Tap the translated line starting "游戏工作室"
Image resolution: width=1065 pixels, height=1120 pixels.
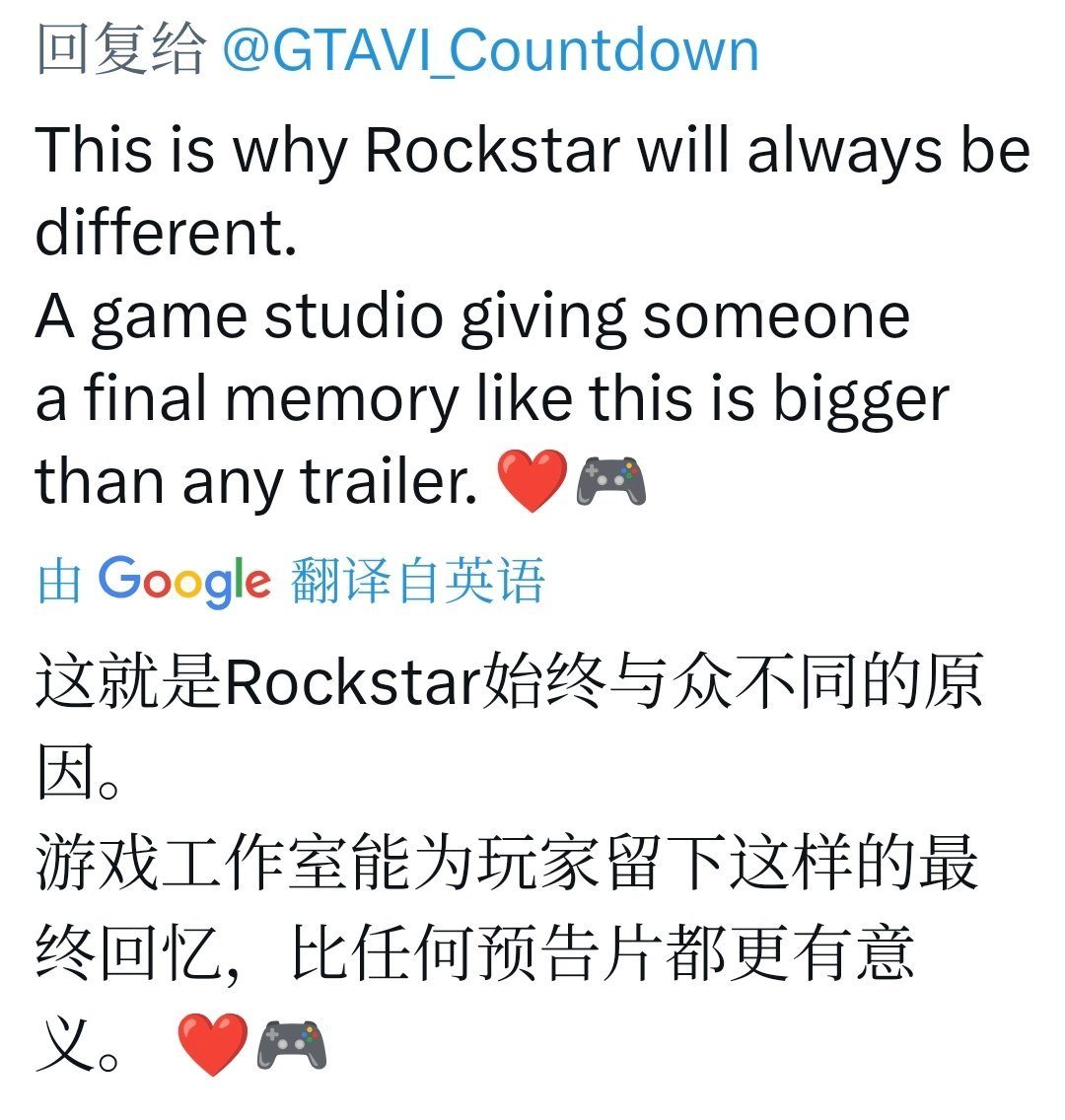click(507, 863)
